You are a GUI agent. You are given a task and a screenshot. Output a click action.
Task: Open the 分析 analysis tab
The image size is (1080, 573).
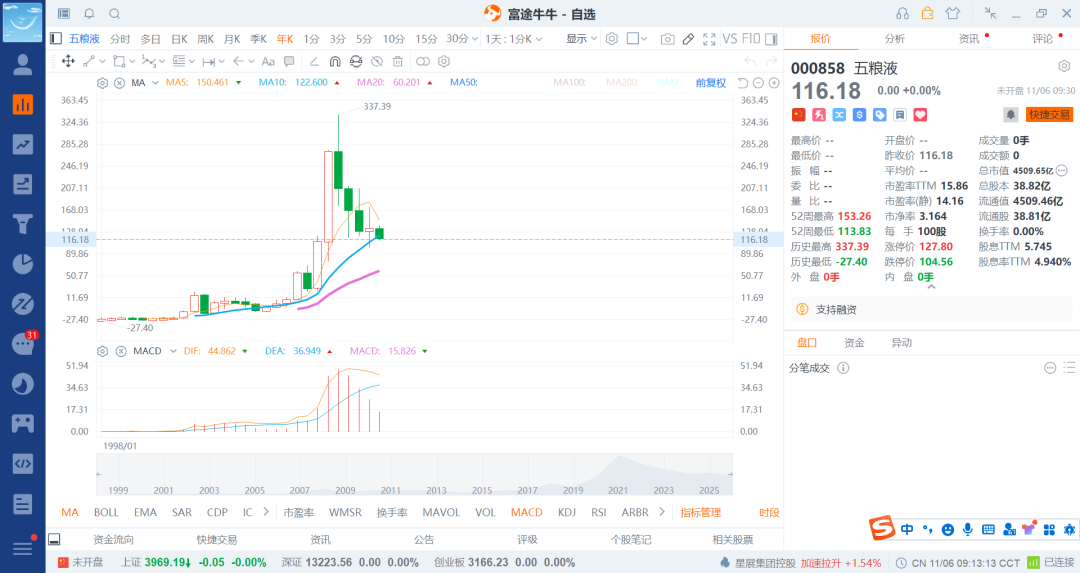(895, 39)
